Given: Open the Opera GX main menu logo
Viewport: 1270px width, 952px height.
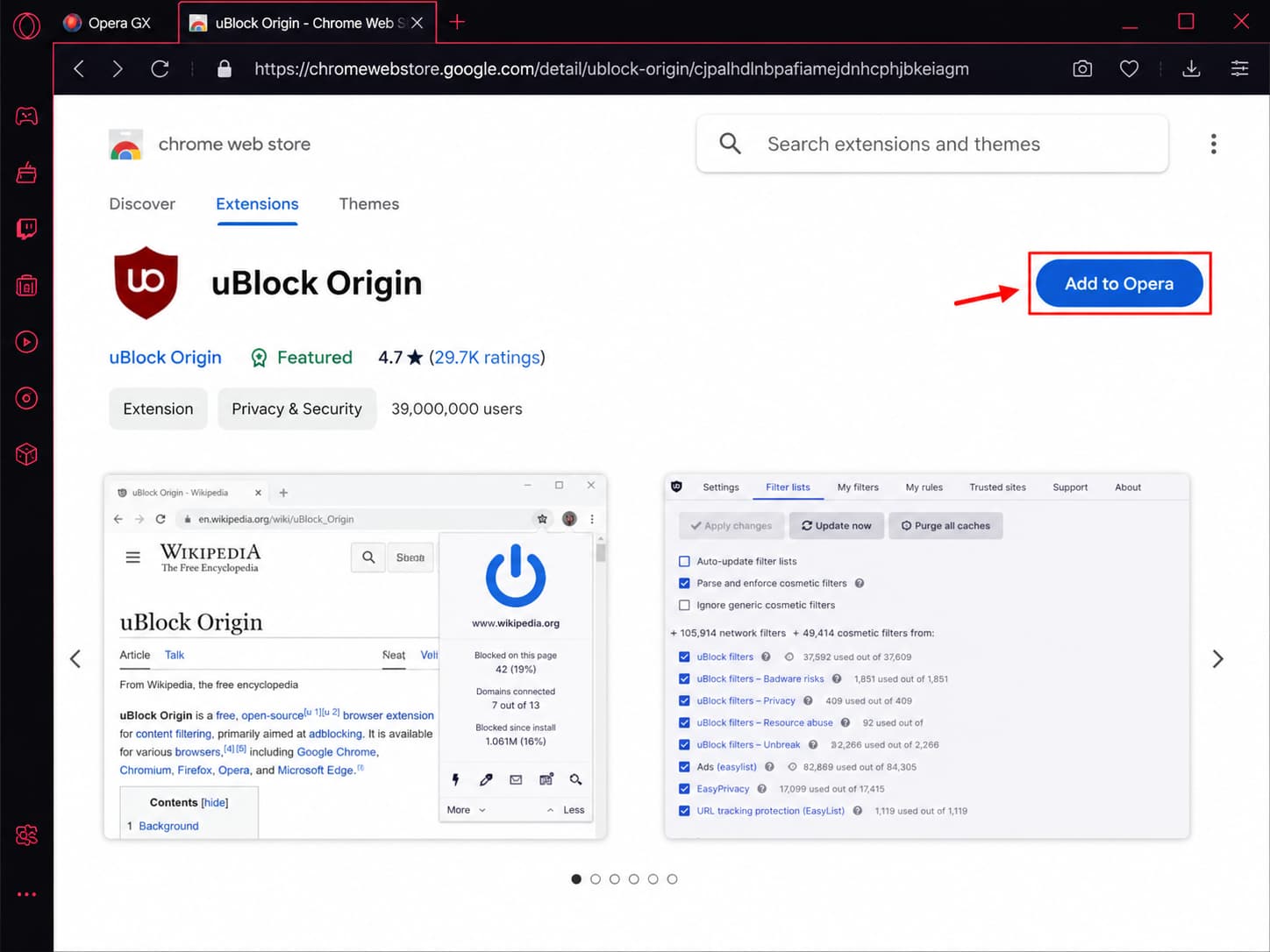Looking at the screenshot, I should pos(26,25).
